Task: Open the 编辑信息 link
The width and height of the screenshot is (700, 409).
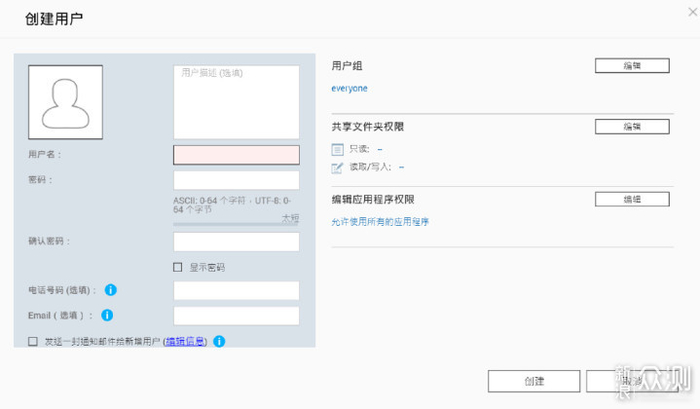Action: [x=185, y=342]
